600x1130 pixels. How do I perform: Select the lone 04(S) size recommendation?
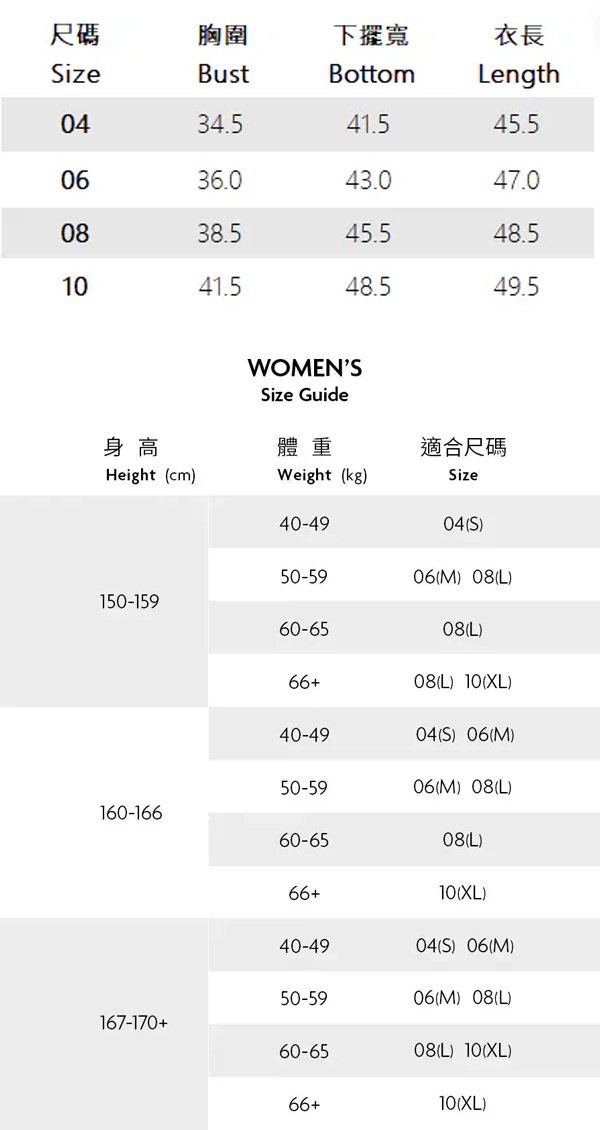462,524
